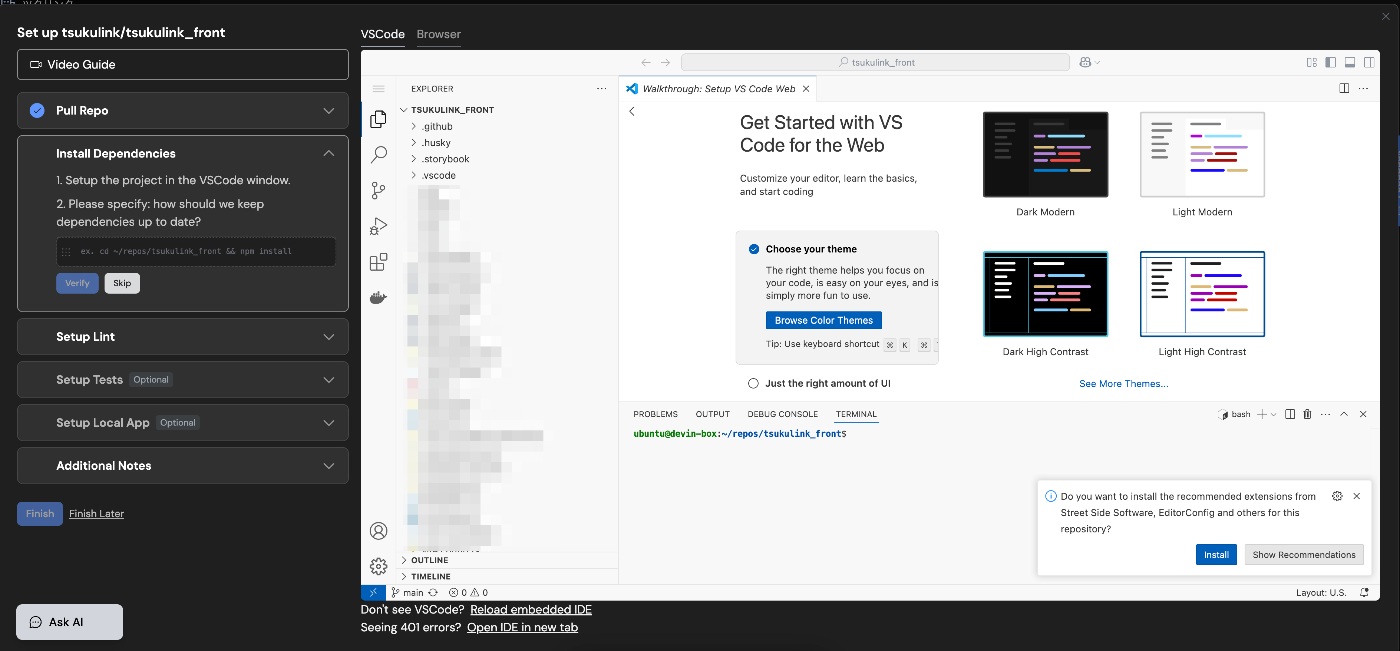Select the Terminal panel tab
This screenshot has width=1400, height=651.
856,414
